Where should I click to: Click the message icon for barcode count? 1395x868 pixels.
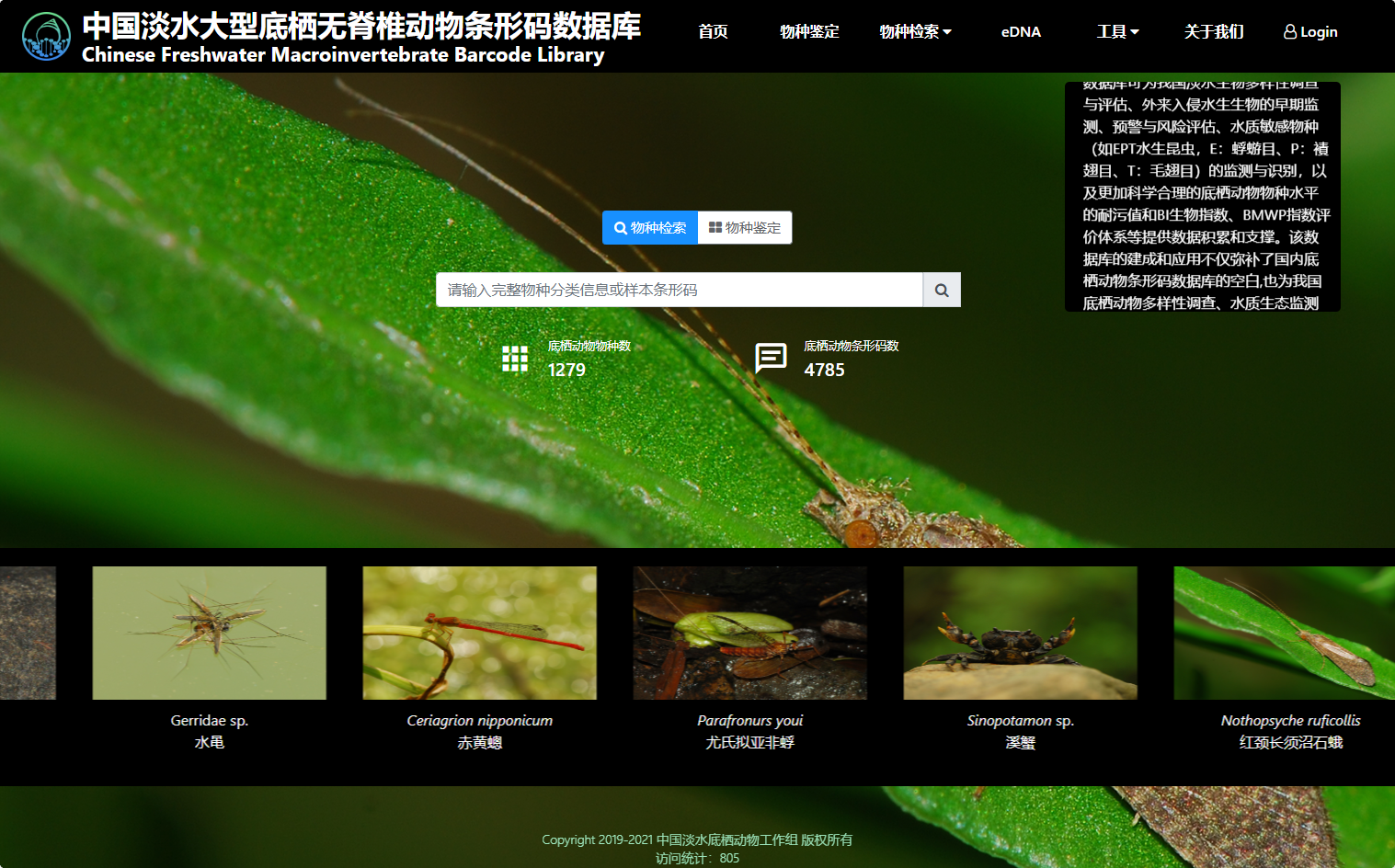771,358
